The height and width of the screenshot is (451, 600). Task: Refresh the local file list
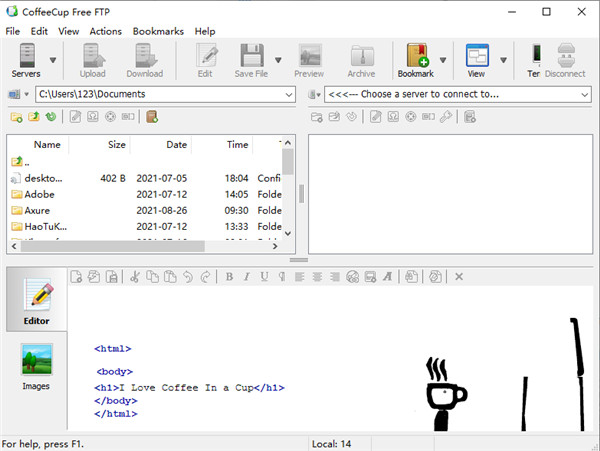click(x=51, y=116)
